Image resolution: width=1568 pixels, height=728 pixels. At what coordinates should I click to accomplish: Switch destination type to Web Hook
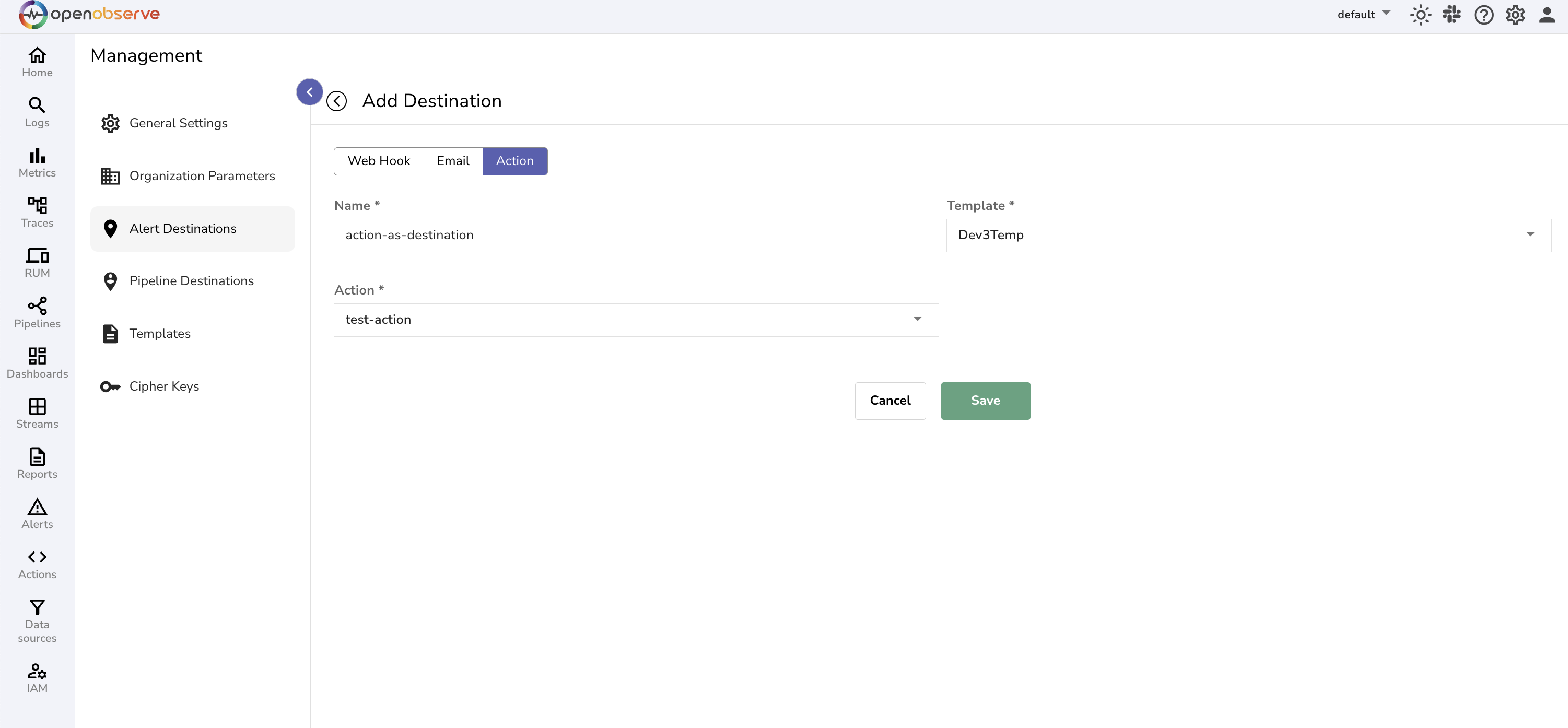point(379,161)
